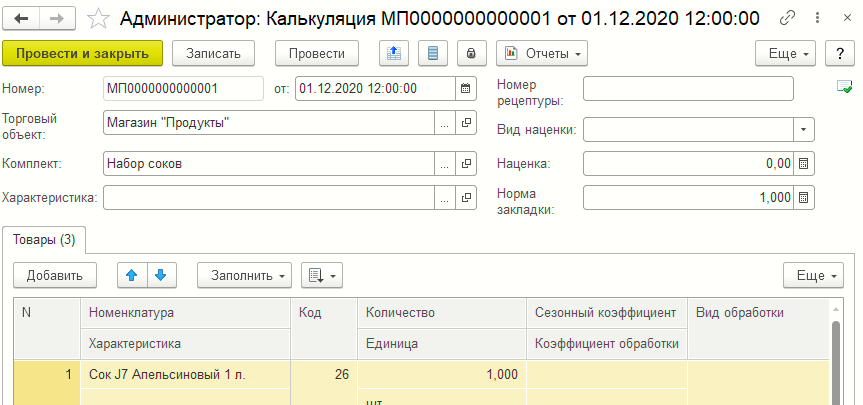
Task: Click the Номер рецептуры input field
Action: (x=688, y=89)
